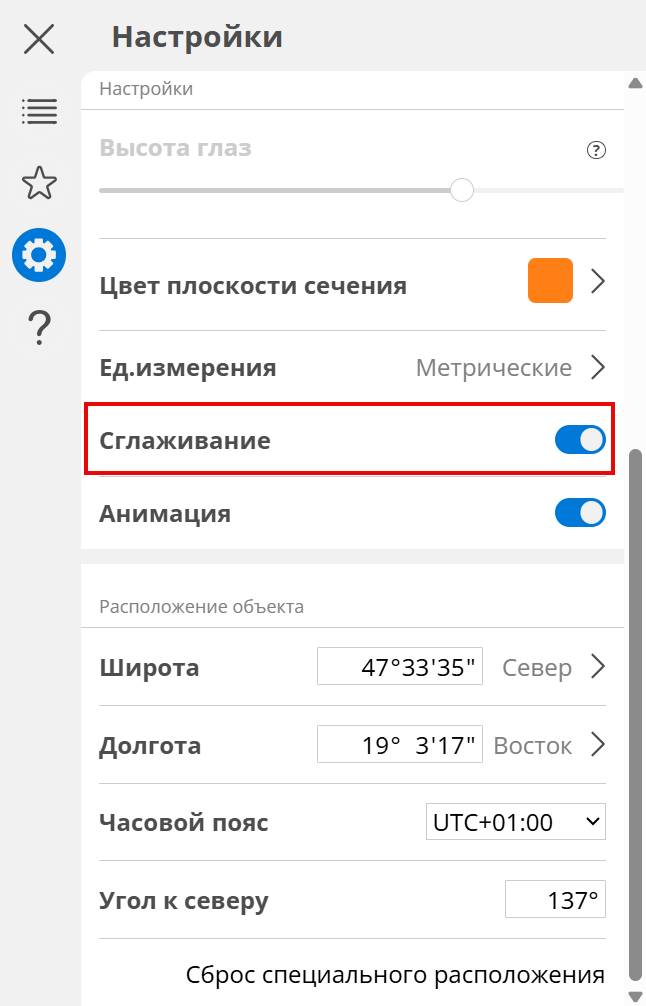
Task: Click the Высота глаз slider handle
Action: point(461,190)
